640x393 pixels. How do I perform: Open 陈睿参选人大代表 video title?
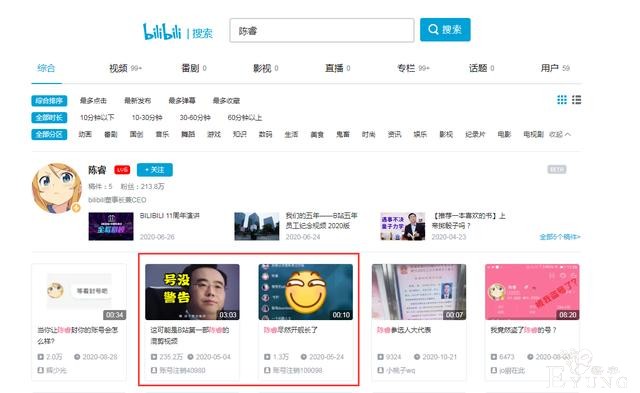point(404,330)
